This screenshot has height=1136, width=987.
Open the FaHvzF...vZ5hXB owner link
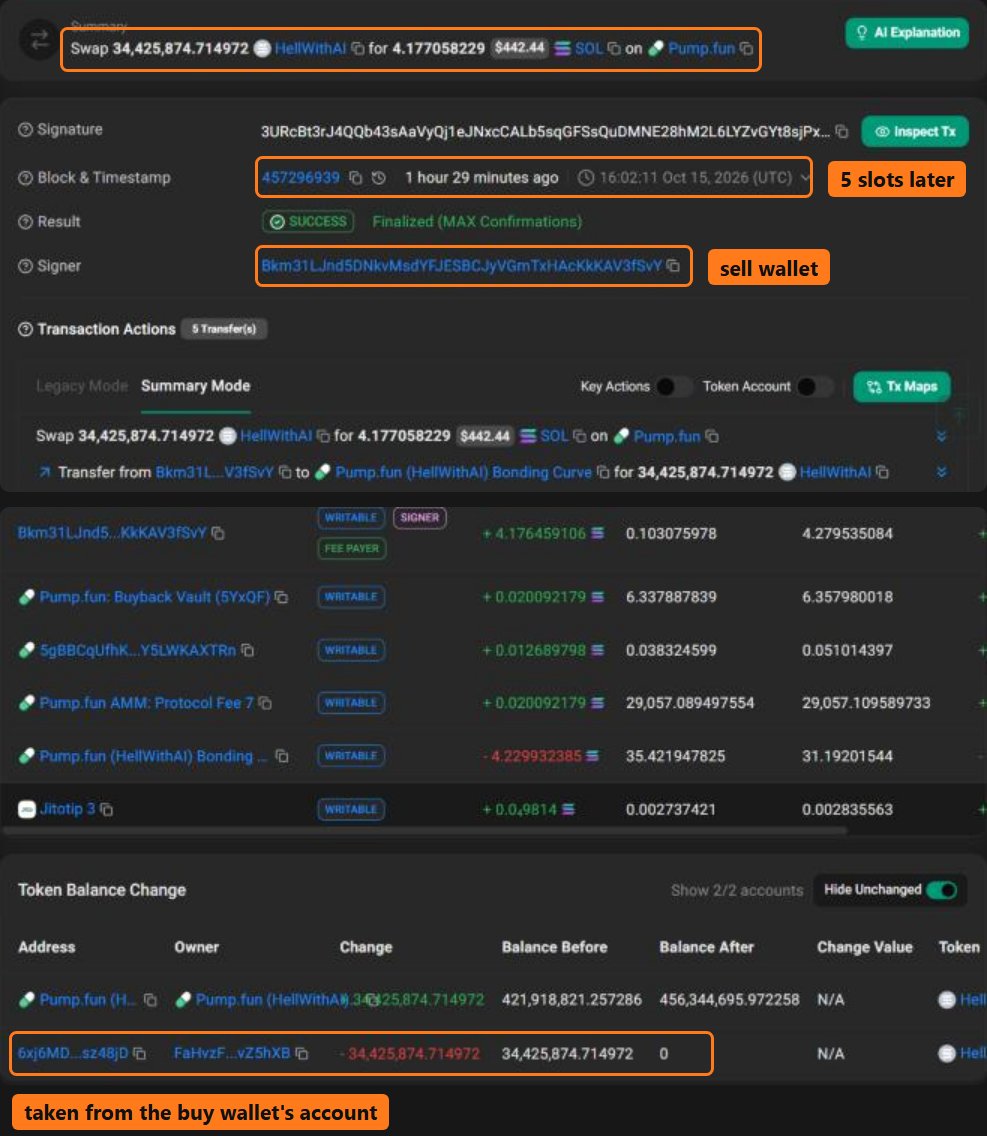click(x=232, y=1053)
